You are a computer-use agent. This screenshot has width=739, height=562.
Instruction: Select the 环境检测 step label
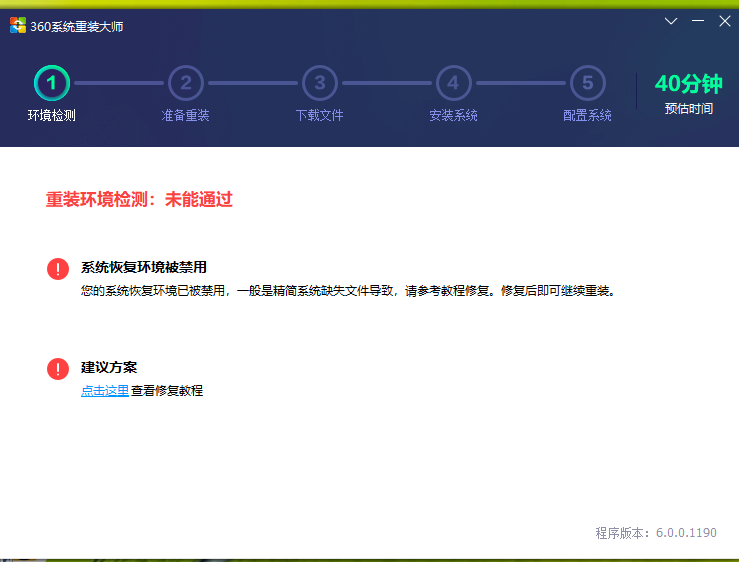click(52, 115)
